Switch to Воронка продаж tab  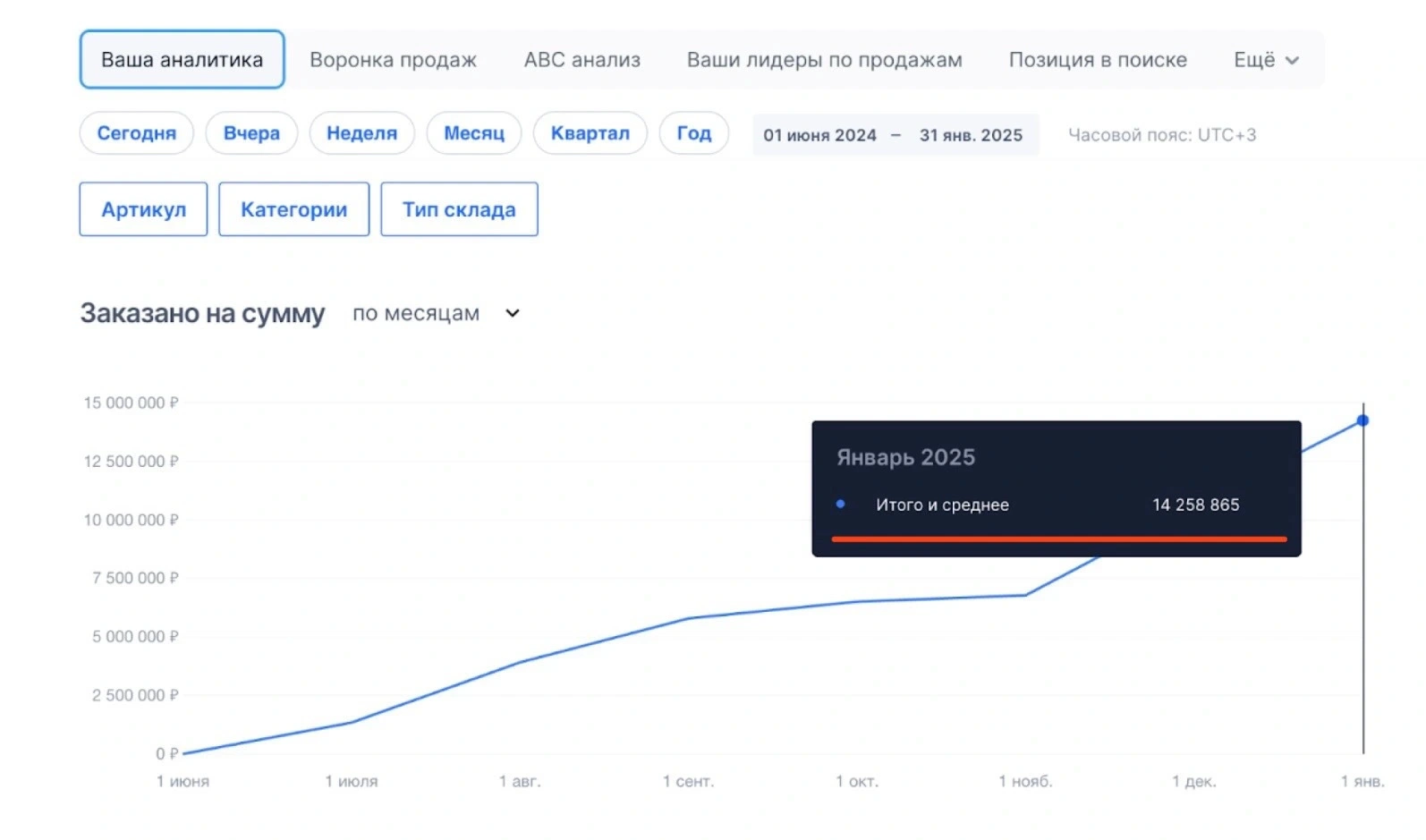[393, 60]
